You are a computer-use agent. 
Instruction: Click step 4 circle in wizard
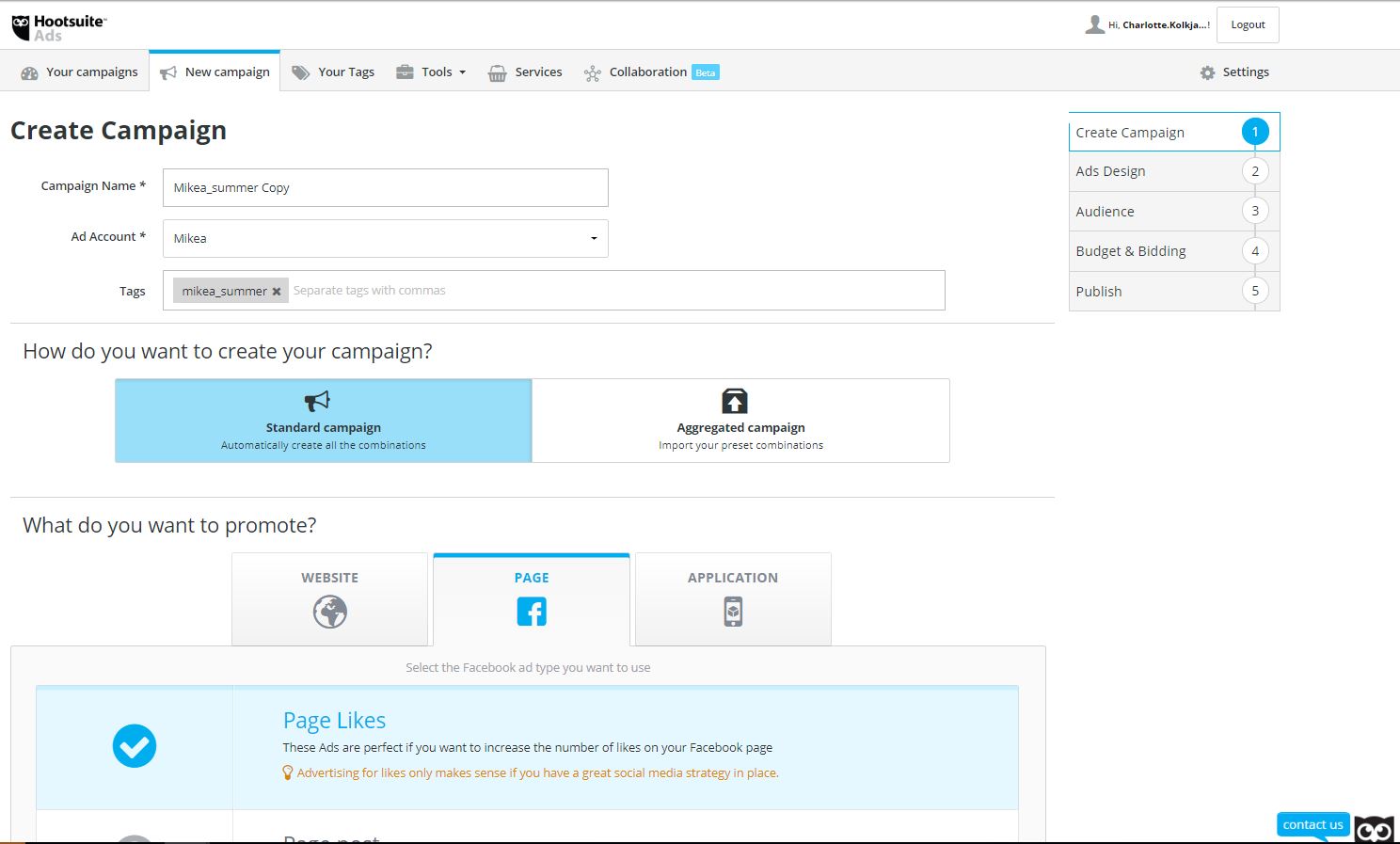pos(1255,251)
